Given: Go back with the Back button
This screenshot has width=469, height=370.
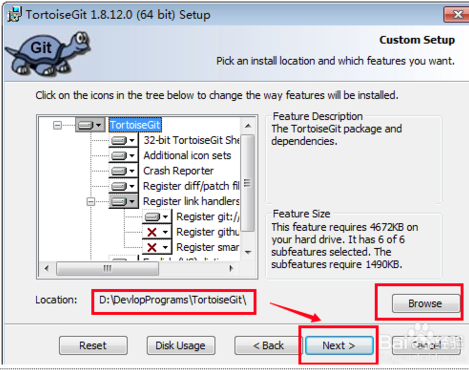Looking at the screenshot, I should (268, 345).
